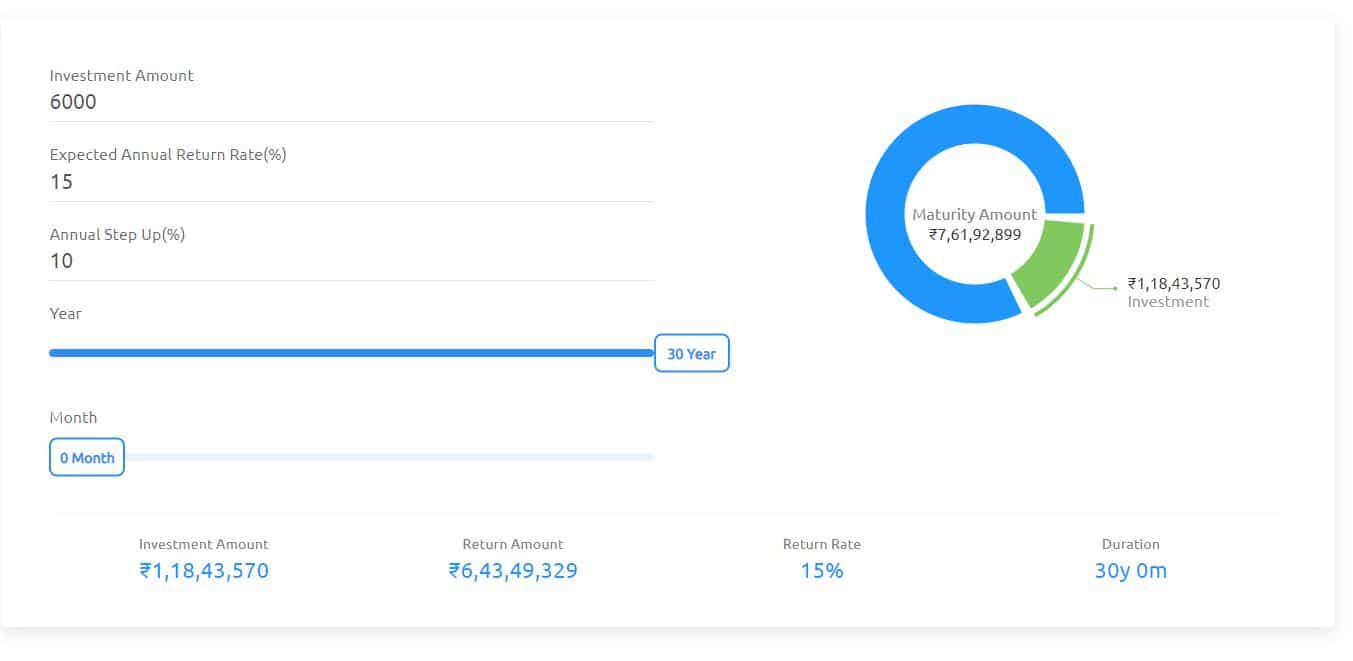Click the Return Amount summary heading

[513, 545]
